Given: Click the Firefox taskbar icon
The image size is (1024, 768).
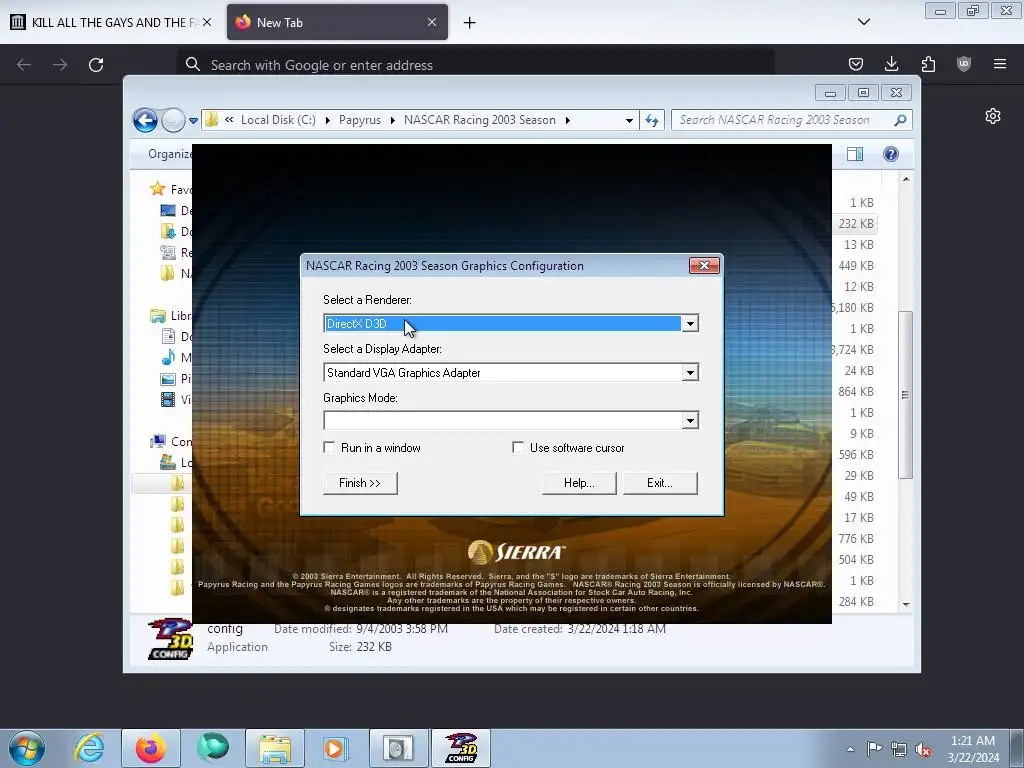Looking at the screenshot, I should (x=150, y=748).
